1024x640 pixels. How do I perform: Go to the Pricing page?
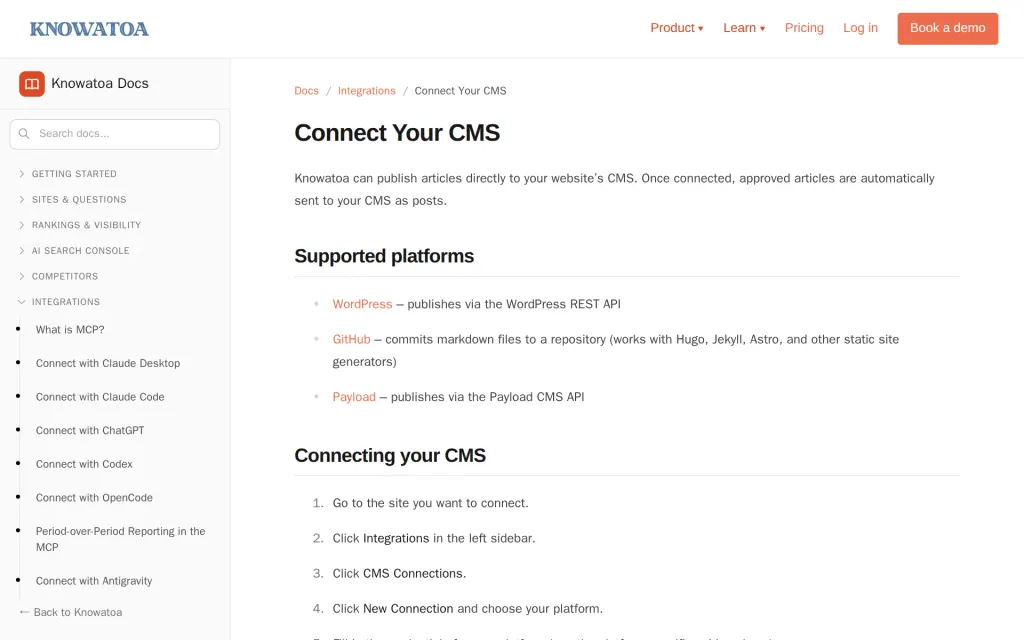point(804,28)
